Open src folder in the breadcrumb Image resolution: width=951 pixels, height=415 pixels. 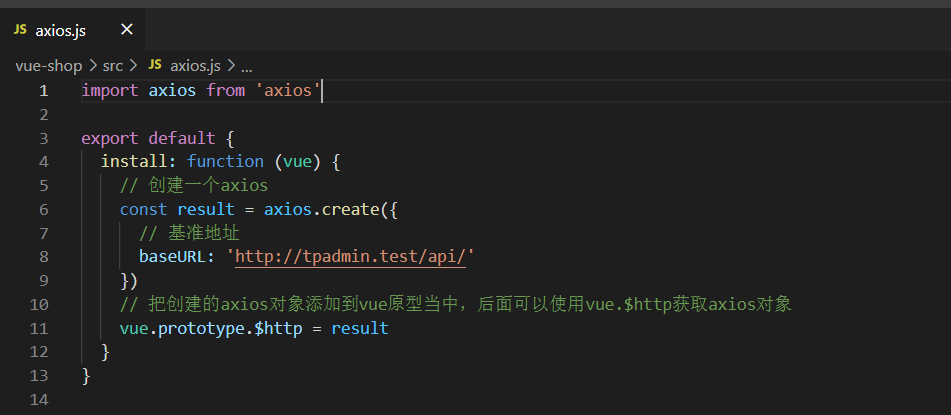click(112, 66)
